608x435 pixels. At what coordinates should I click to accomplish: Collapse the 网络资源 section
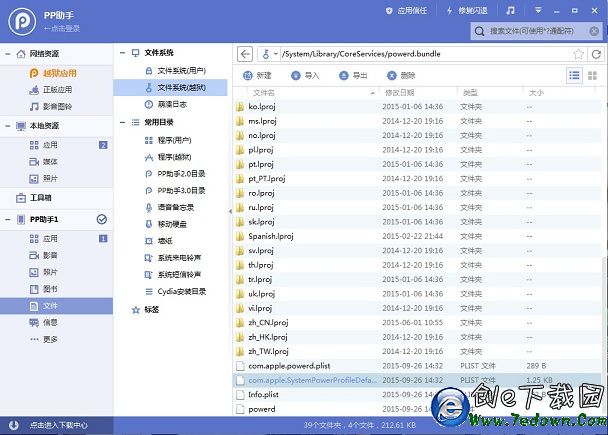8,54
